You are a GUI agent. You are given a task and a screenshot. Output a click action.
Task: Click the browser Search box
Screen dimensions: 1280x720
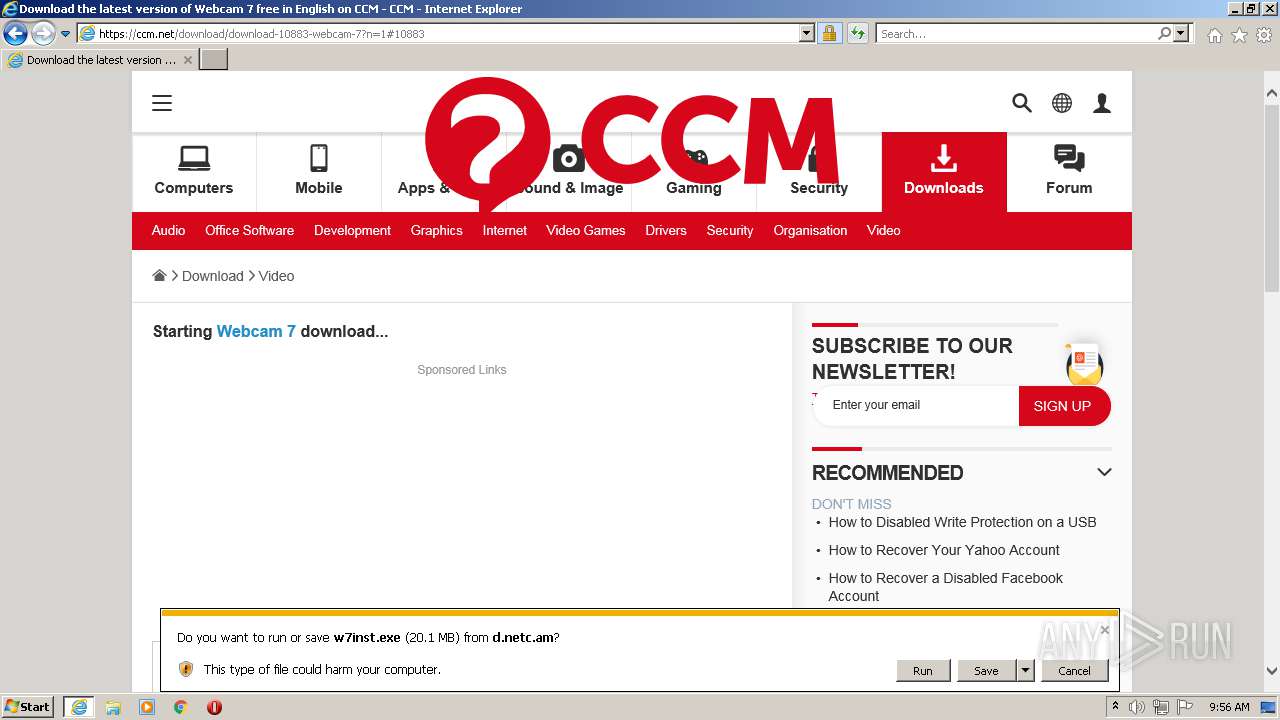1017,33
